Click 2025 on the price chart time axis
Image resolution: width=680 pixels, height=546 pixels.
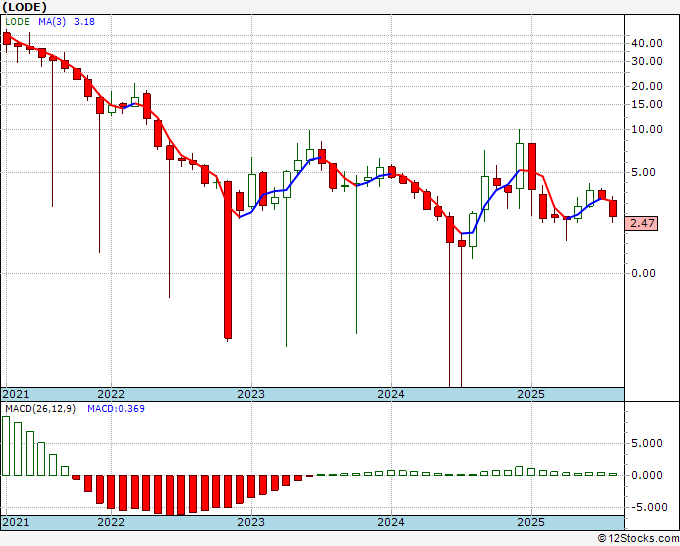tap(531, 394)
